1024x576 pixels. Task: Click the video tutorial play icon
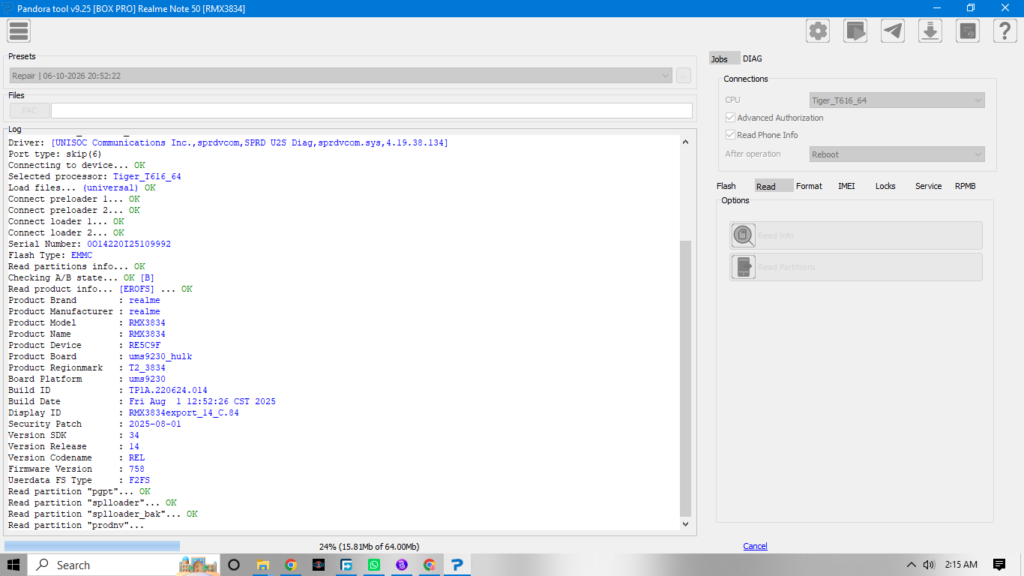(855, 31)
